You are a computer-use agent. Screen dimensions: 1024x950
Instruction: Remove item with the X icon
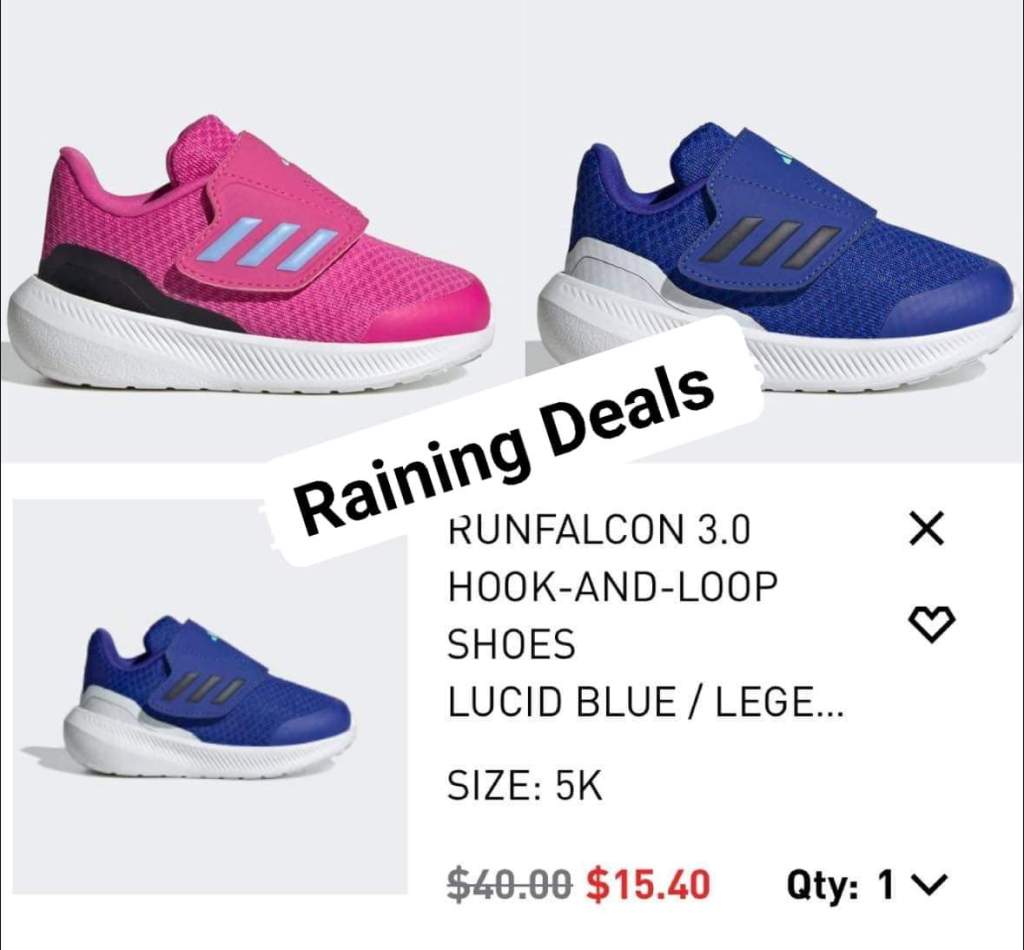(x=927, y=528)
